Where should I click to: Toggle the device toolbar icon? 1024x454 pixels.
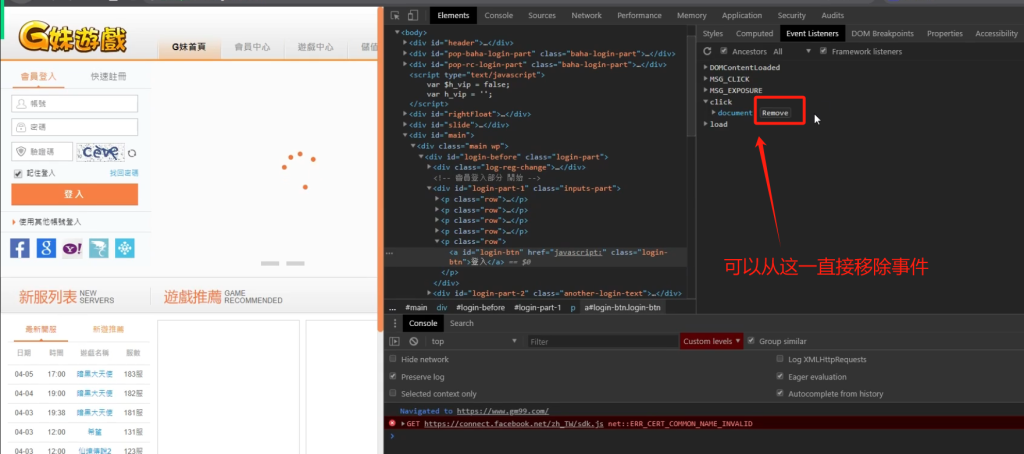[413, 16]
